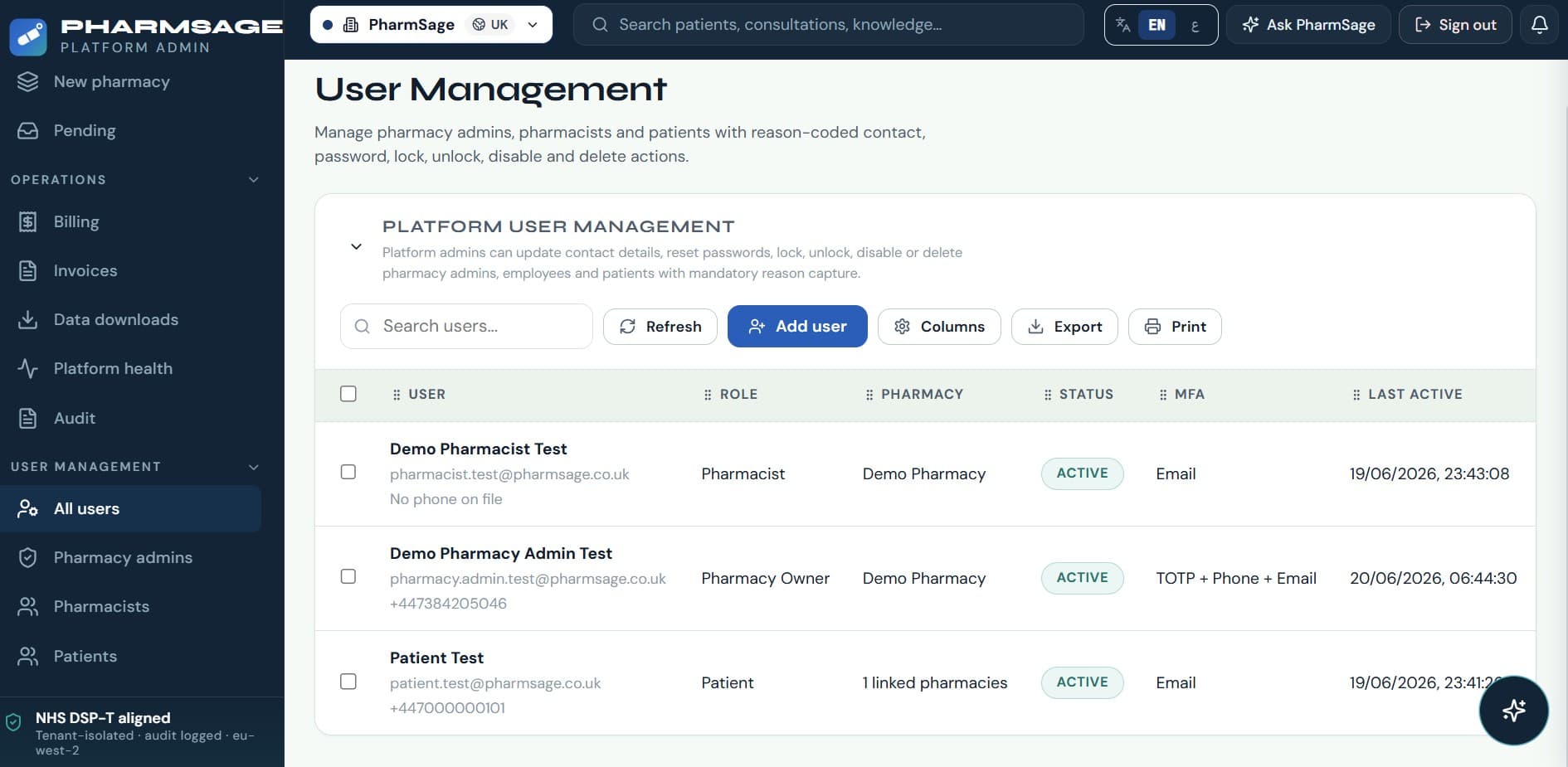Collapse the Platform User Management panel
This screenshot has height=767, width=1568.
click(356, 246)
